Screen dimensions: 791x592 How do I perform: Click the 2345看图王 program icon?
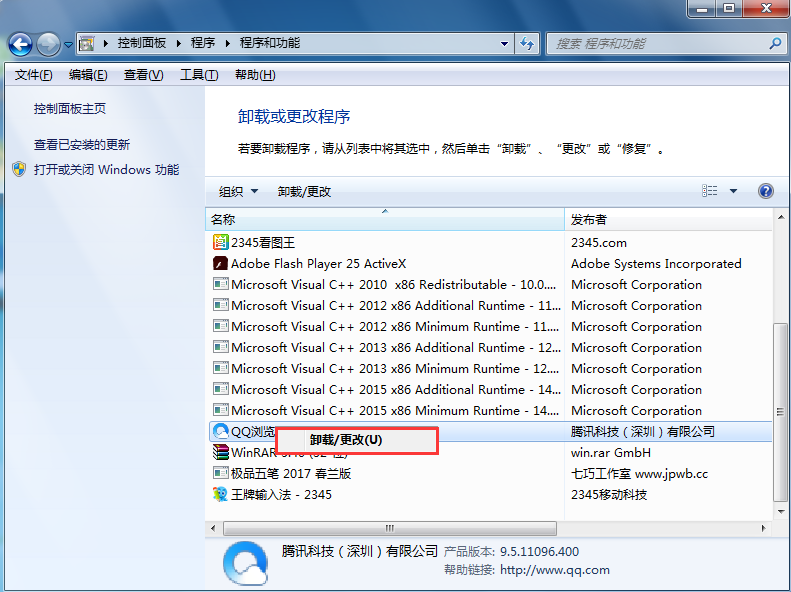click(x=220, y=243)
